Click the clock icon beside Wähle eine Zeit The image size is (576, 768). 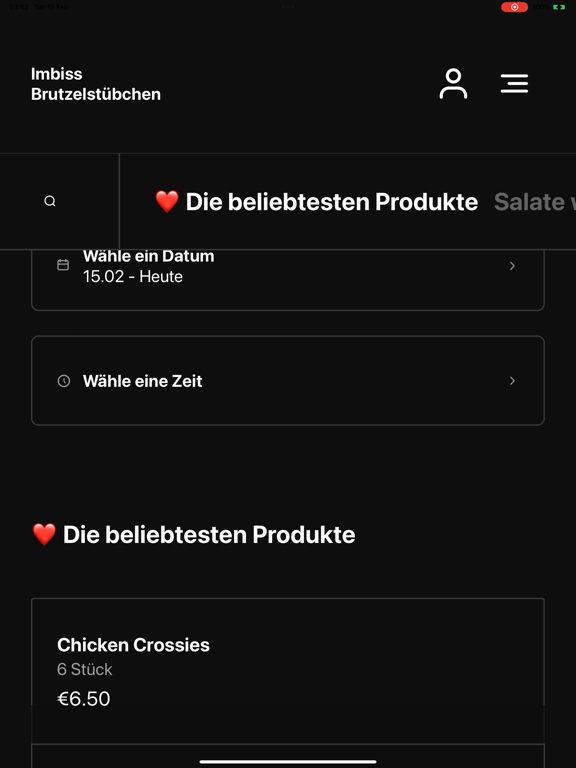pos(64,381)
